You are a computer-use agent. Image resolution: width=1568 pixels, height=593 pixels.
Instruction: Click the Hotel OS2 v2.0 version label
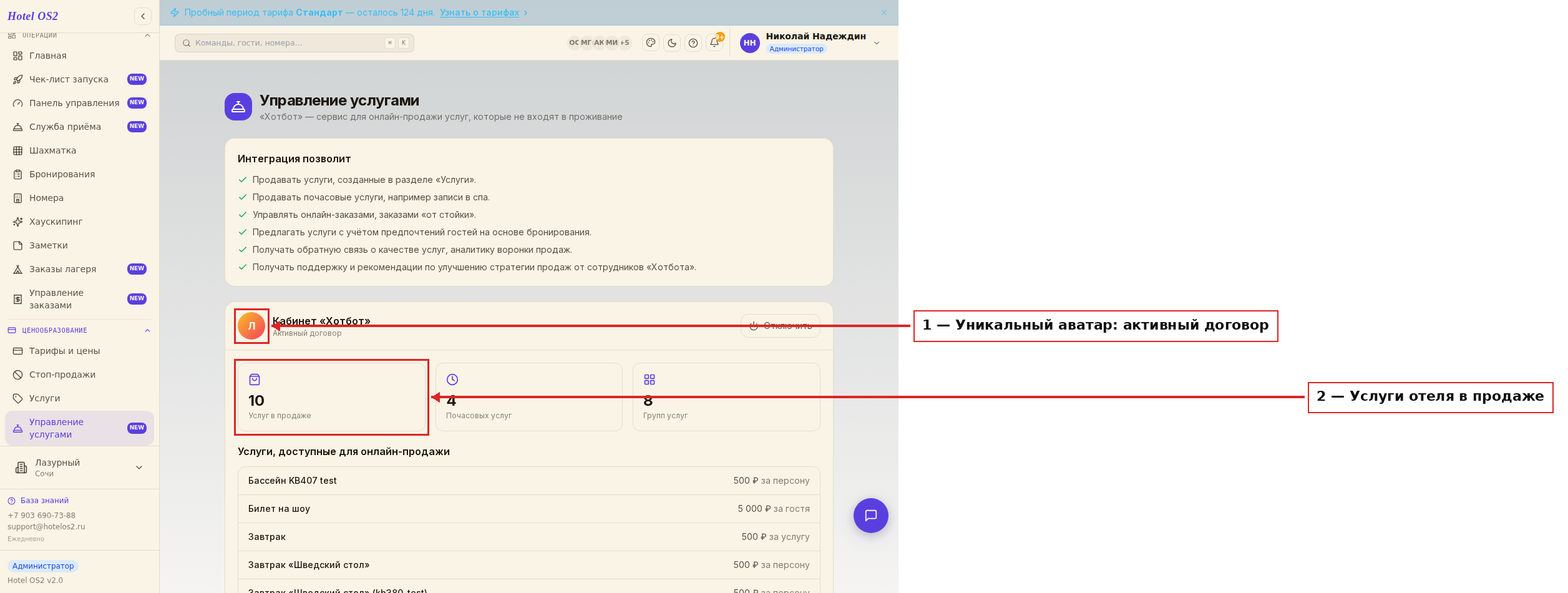pos(35,581)
